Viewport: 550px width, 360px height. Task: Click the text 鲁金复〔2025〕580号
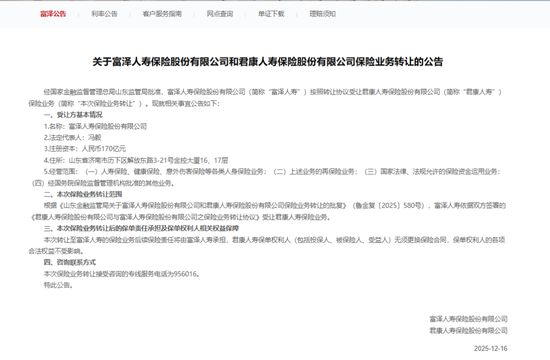[389, 206]
